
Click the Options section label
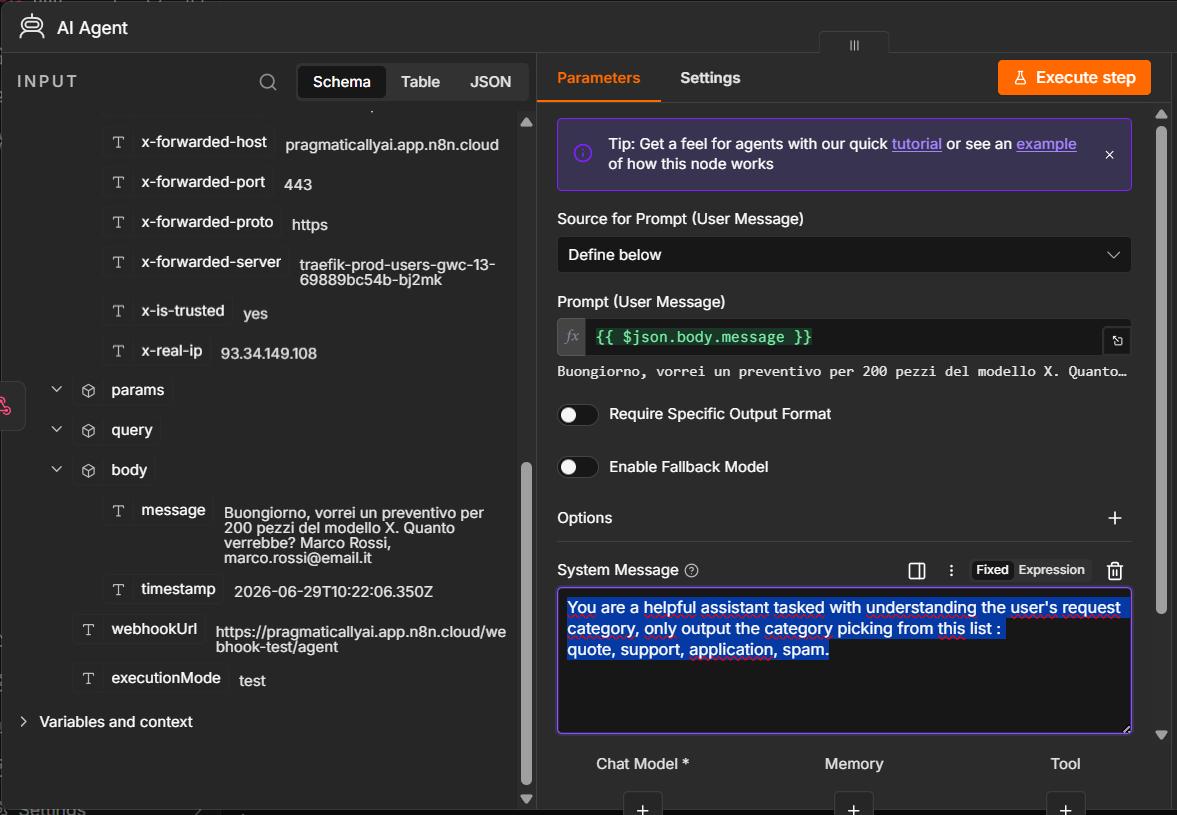(585, 518)
